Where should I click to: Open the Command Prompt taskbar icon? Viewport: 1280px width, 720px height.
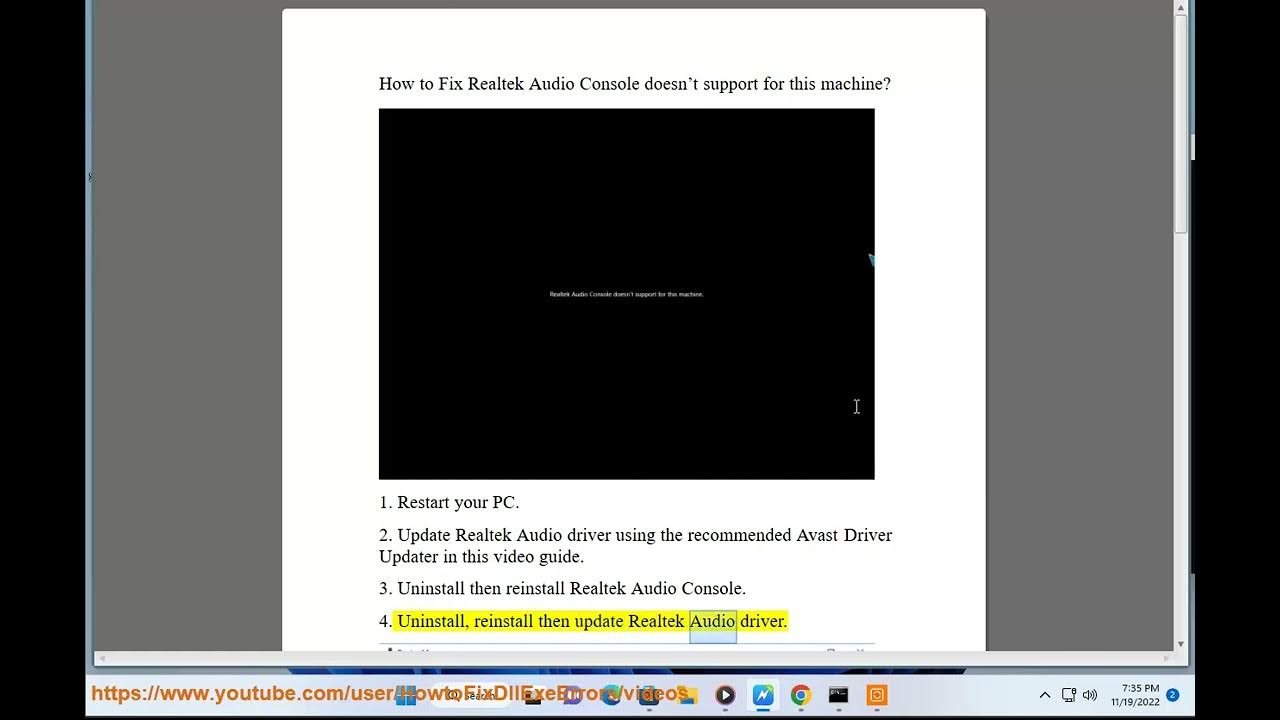[838, 695]
